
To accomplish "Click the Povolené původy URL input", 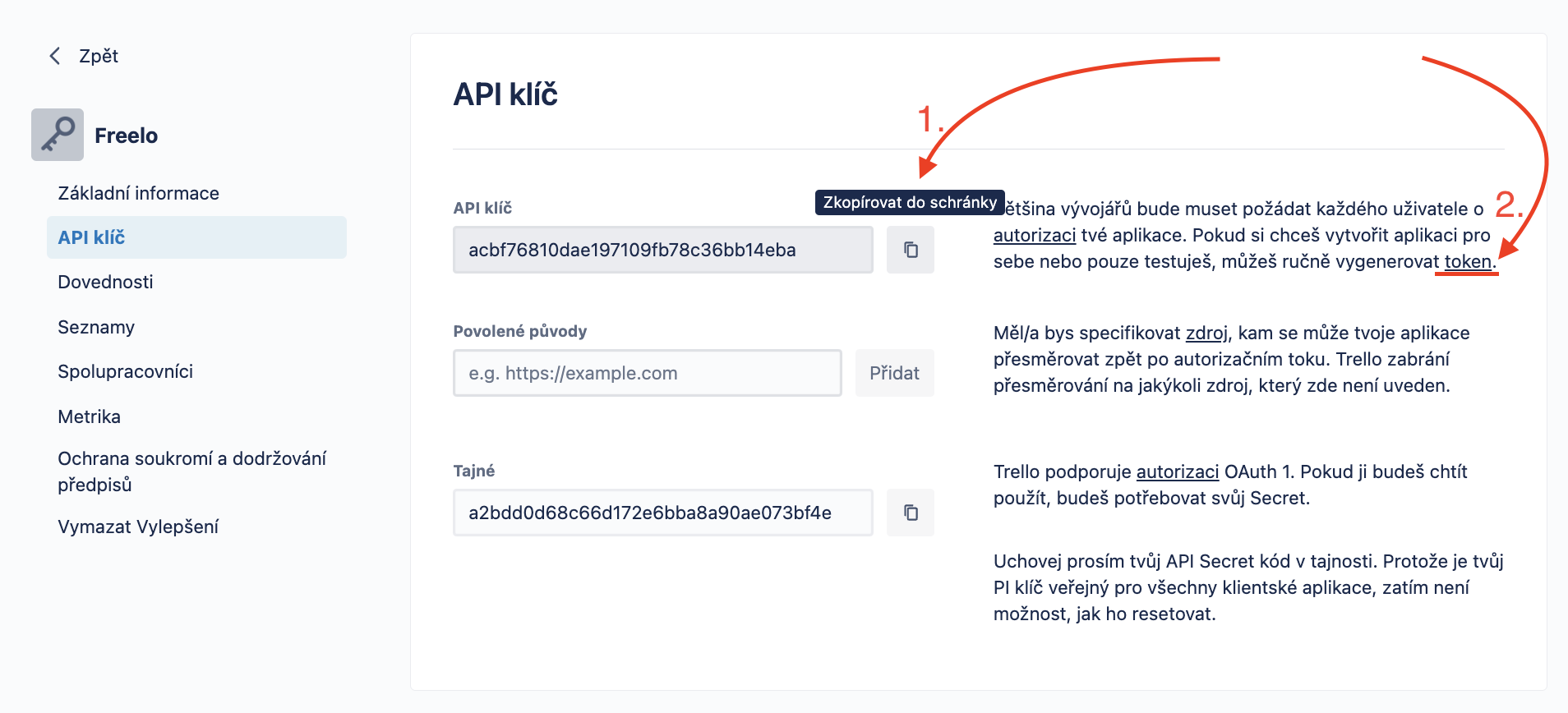I will click(x=647, y=373).
